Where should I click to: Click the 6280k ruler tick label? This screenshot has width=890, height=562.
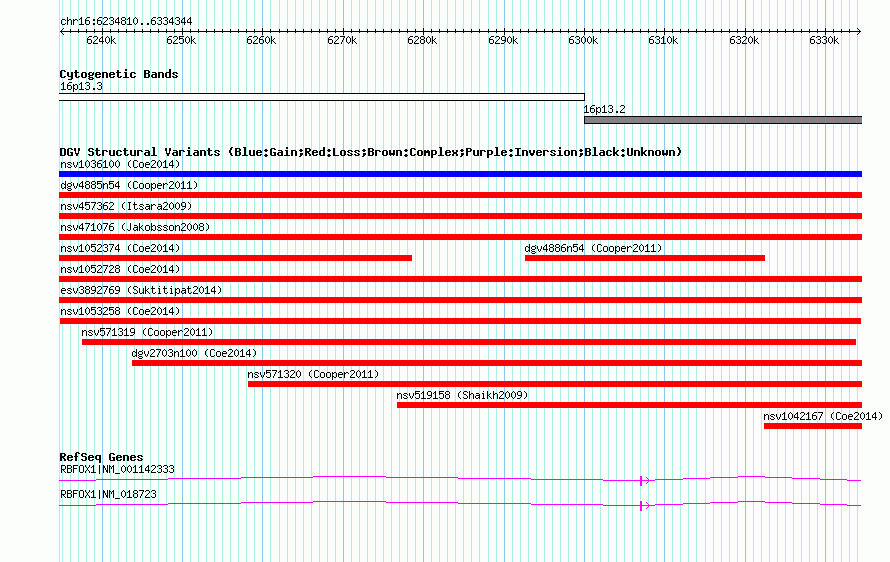point(422,40)
